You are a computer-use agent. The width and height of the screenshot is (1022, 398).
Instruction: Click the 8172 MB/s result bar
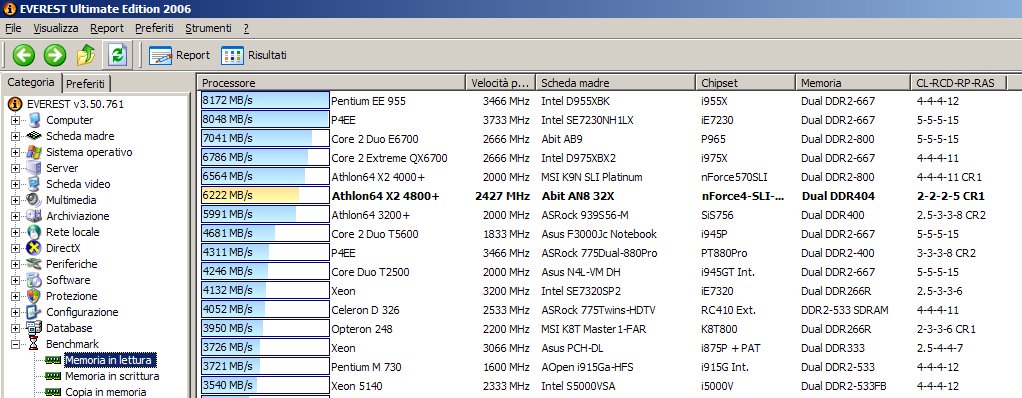tap(265, 101)
